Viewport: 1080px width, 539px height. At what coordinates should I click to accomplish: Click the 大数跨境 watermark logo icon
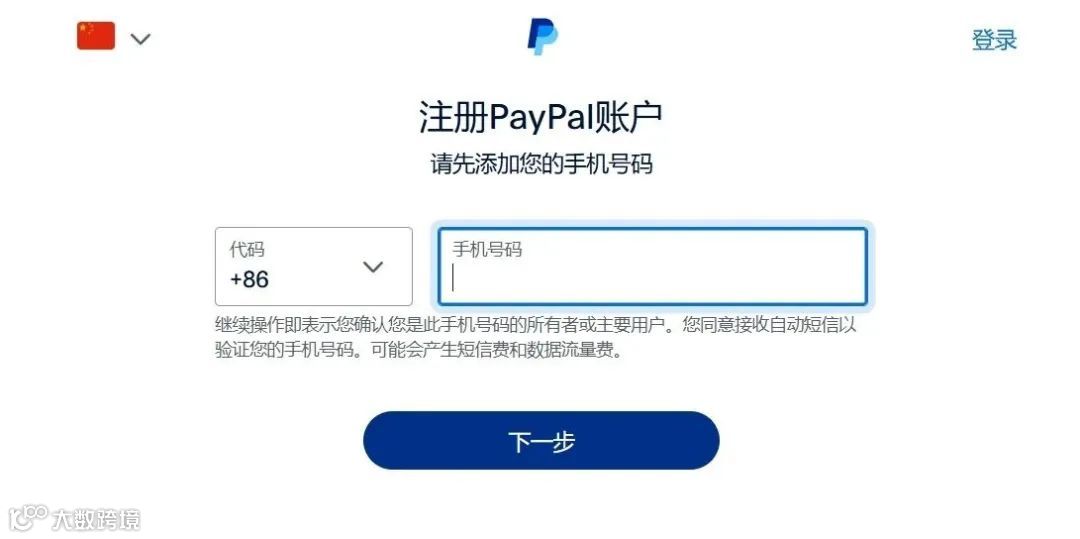[x=28, y=518]
